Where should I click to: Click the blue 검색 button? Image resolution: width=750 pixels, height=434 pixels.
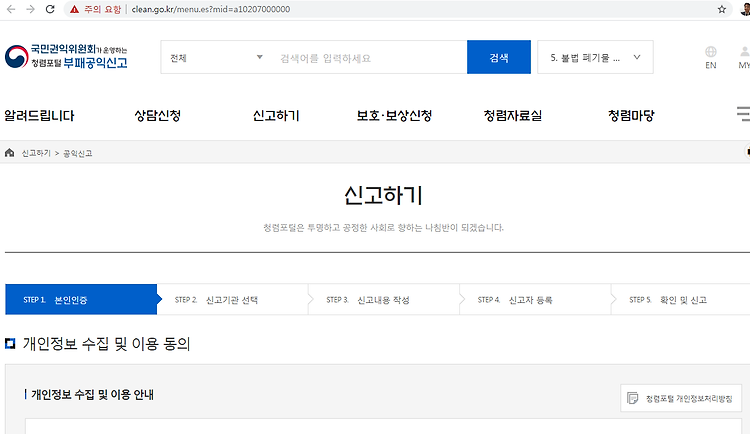pos(499,57)
